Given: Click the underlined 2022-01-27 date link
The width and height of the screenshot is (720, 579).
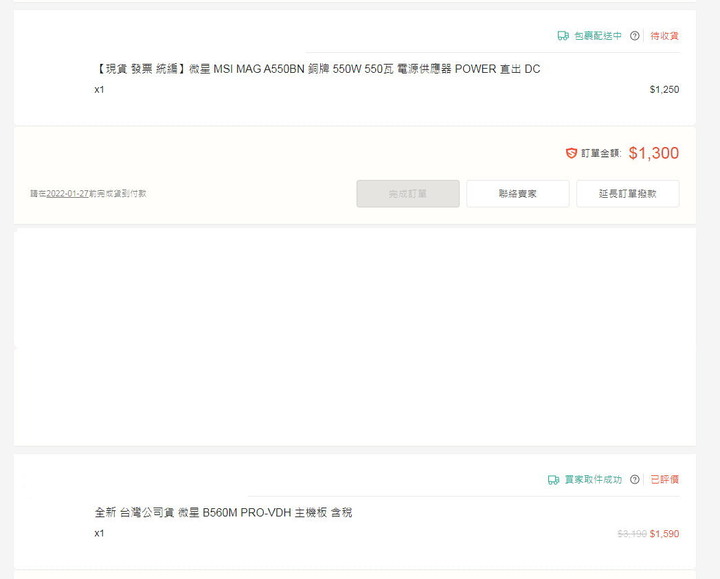Looking at the screenshot, I should 67,193.
